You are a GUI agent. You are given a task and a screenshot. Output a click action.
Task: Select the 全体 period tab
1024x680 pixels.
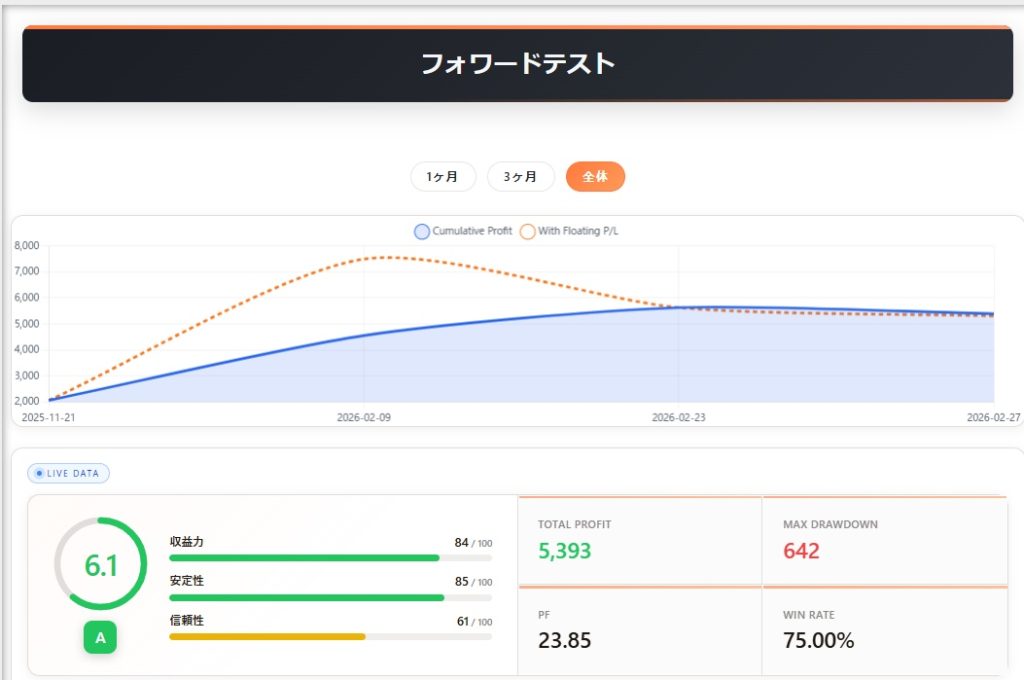tap(595, 176)
